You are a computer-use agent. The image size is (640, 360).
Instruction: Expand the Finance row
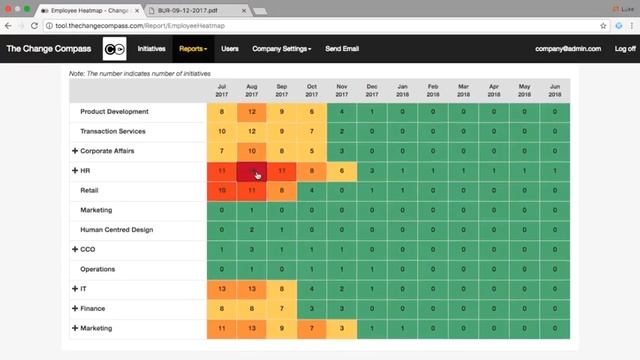pos(75,309)
